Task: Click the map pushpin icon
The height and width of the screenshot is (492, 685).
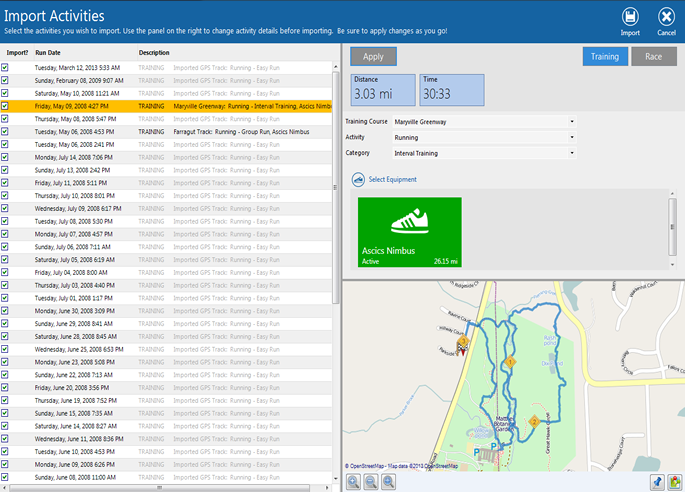Action: tap(656, 482)
